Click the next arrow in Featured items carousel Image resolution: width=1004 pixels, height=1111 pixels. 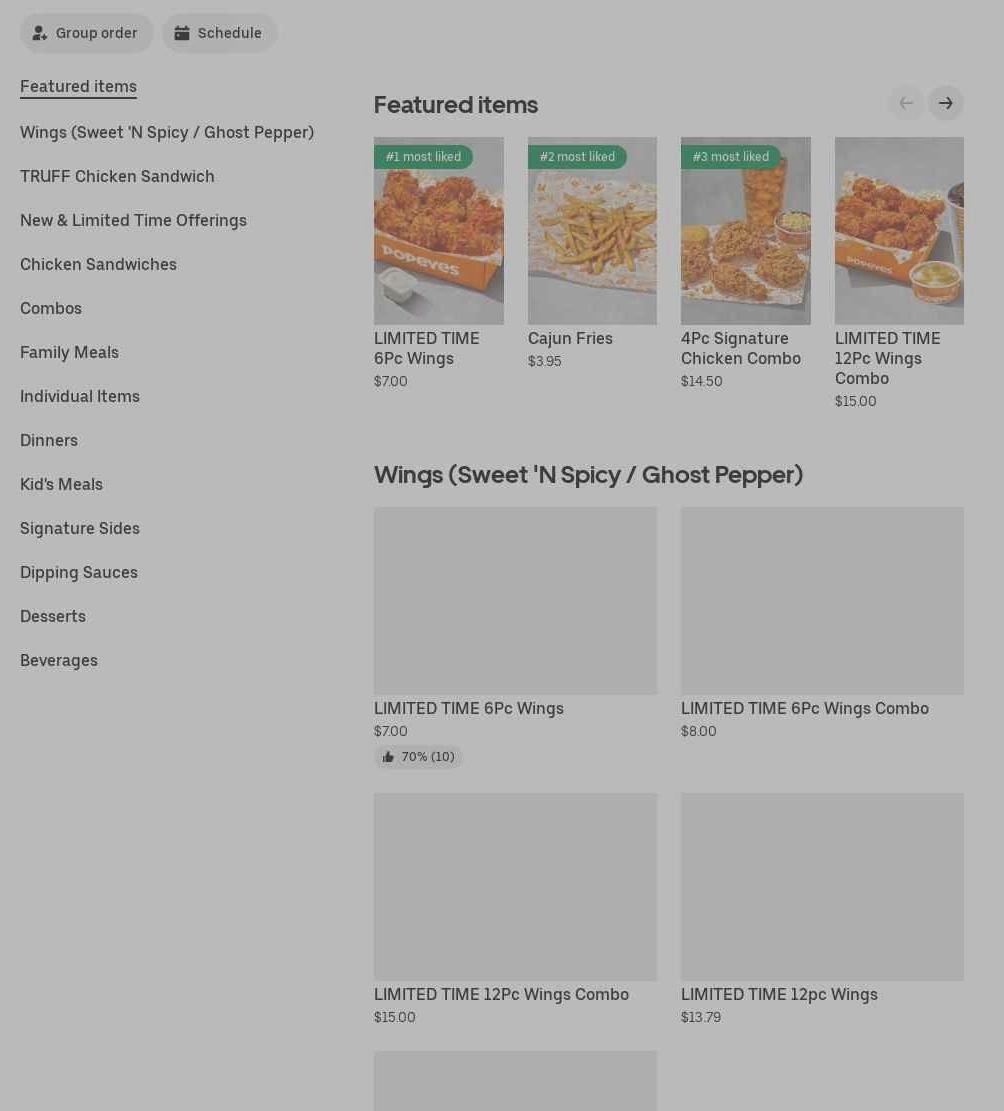[945, 103]
